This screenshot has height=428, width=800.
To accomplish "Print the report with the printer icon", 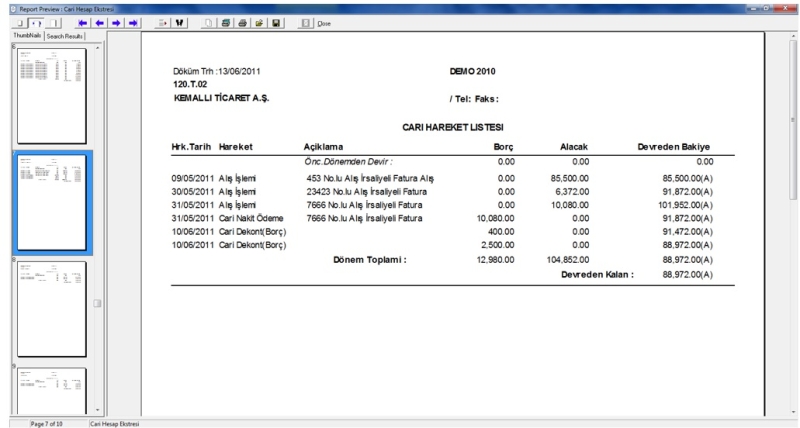I will point(243,21).
